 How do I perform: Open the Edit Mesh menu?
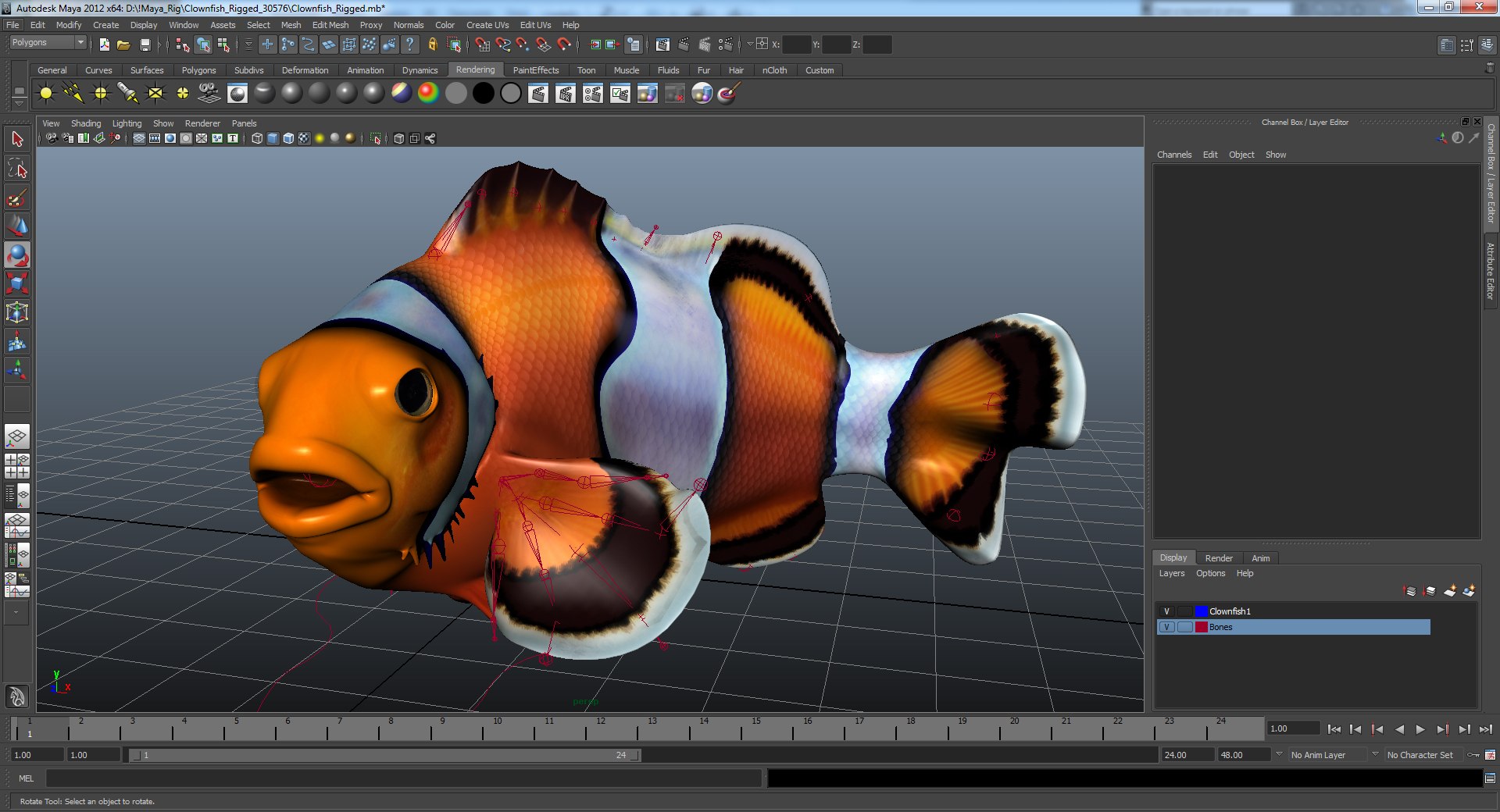[x=330, y=25]
